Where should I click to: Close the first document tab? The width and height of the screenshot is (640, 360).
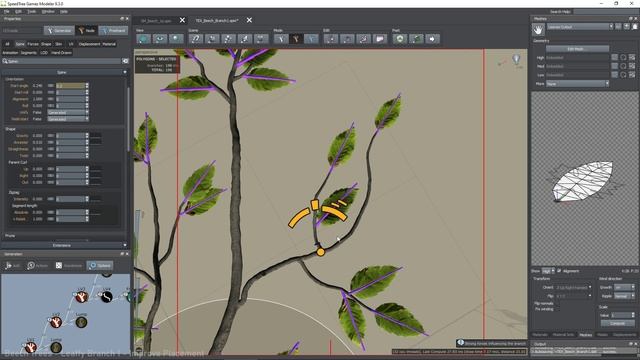point(182,20)
